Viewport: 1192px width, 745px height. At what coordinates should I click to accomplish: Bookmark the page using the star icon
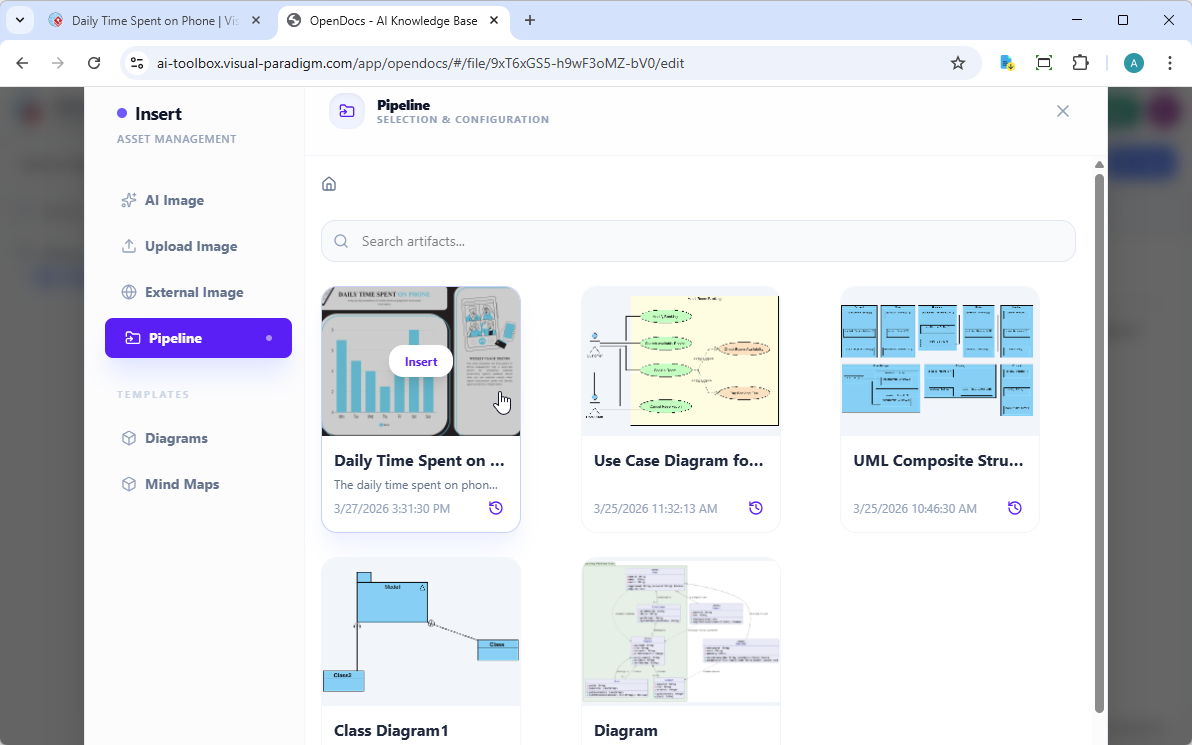pyautogui.click(x=958, y=62)
